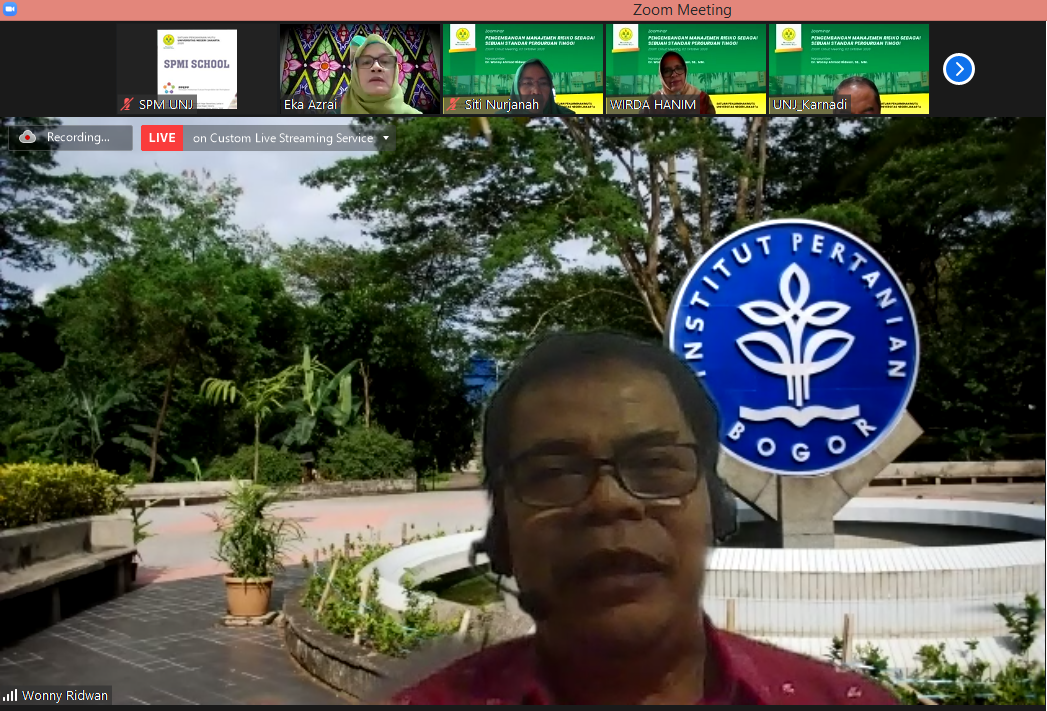The width and height of the screenshot is (1047, 711).
Task: Click the red dot inside the recording indicator
Action: [25, 138]
